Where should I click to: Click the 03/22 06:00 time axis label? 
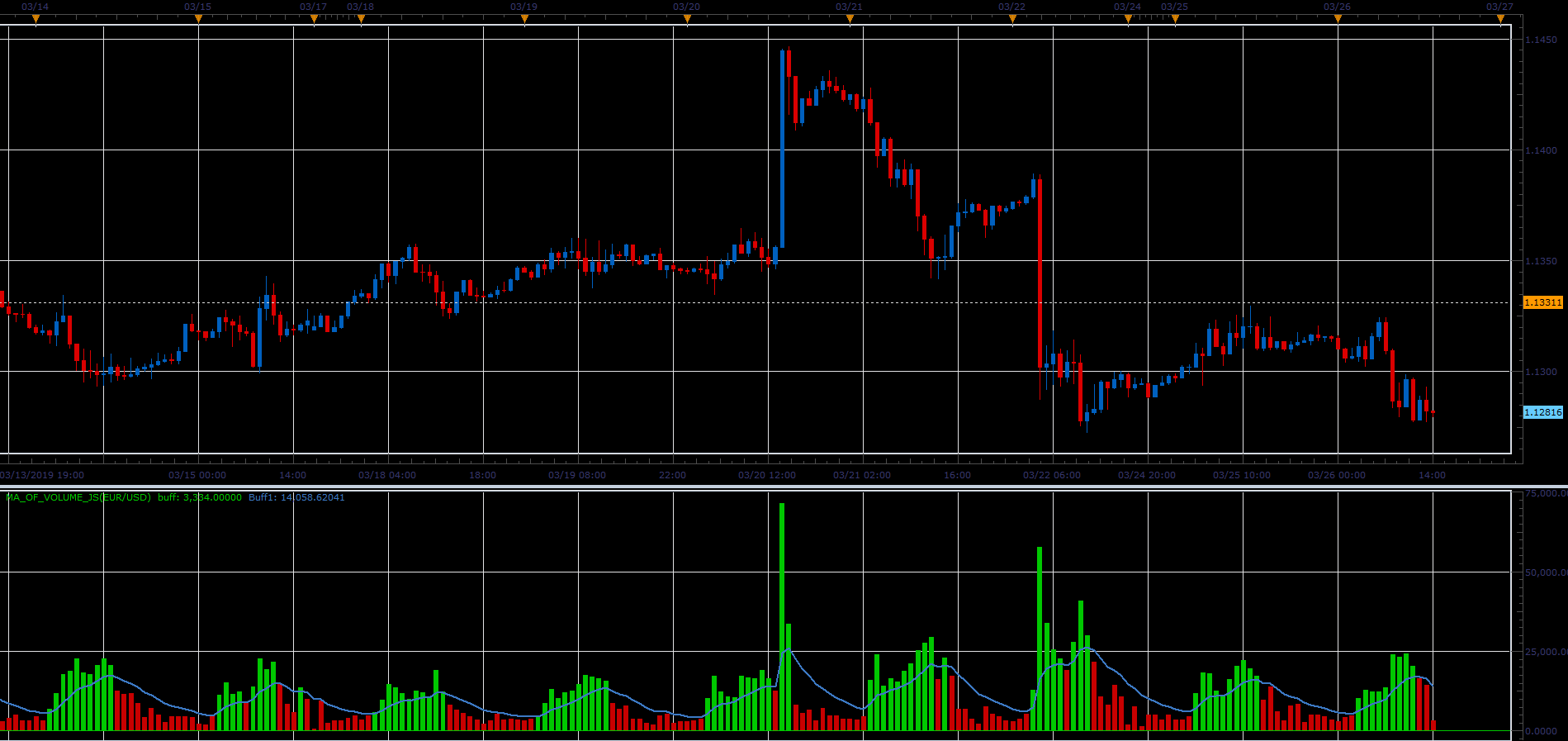(x=1052, y=475)
